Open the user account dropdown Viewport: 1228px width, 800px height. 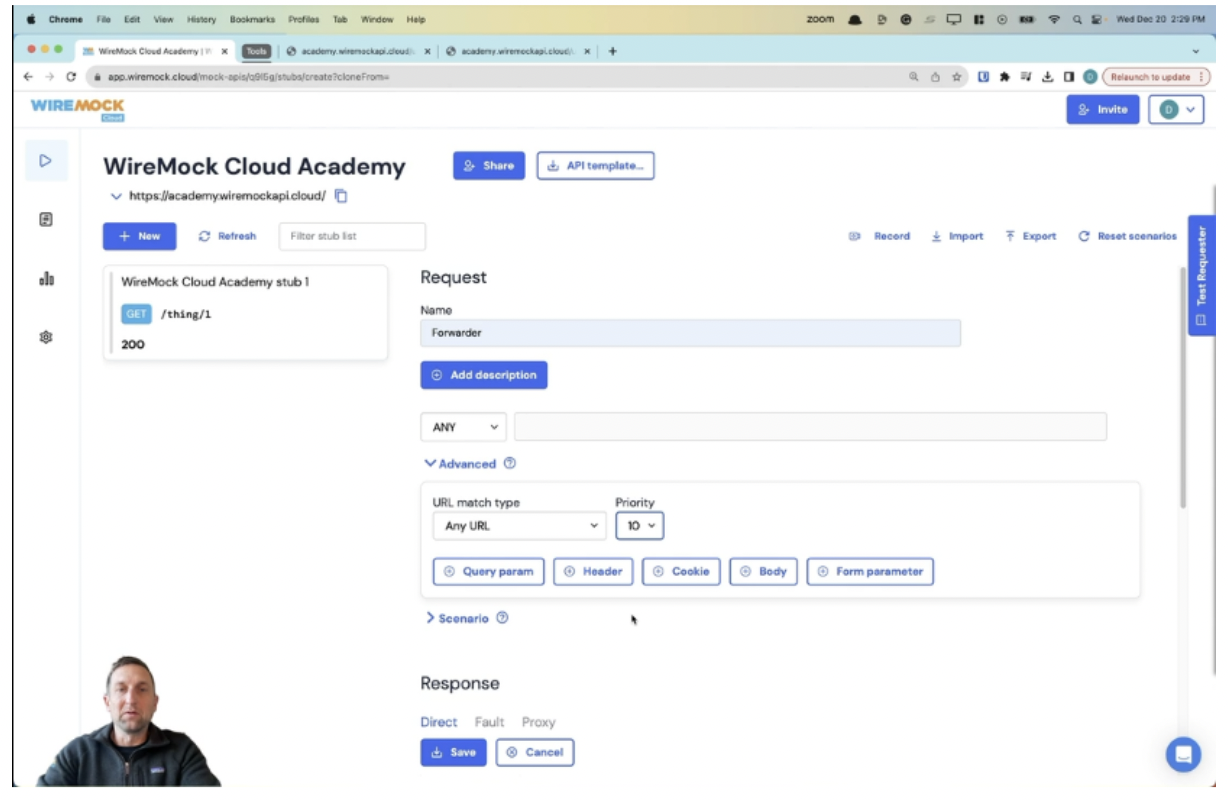[x=1175, y=110]
